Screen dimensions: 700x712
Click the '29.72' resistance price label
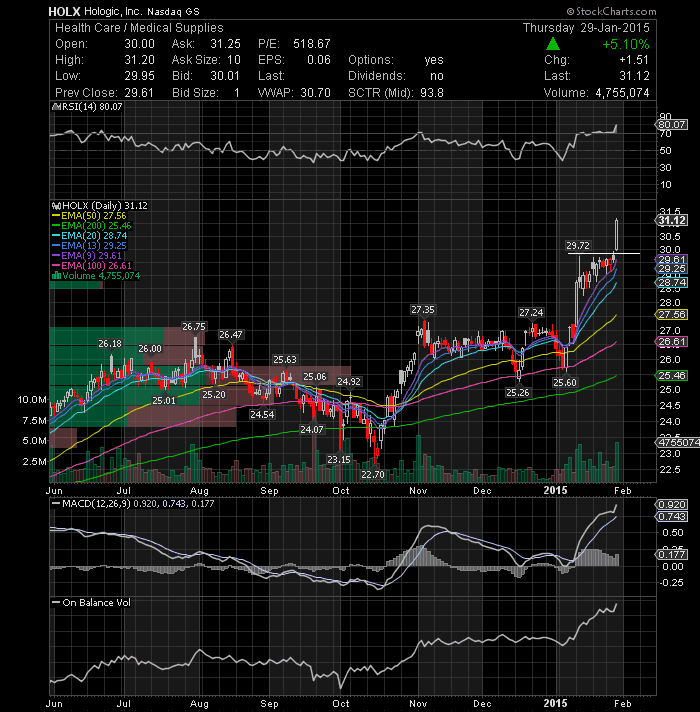(x=578, y=246)
